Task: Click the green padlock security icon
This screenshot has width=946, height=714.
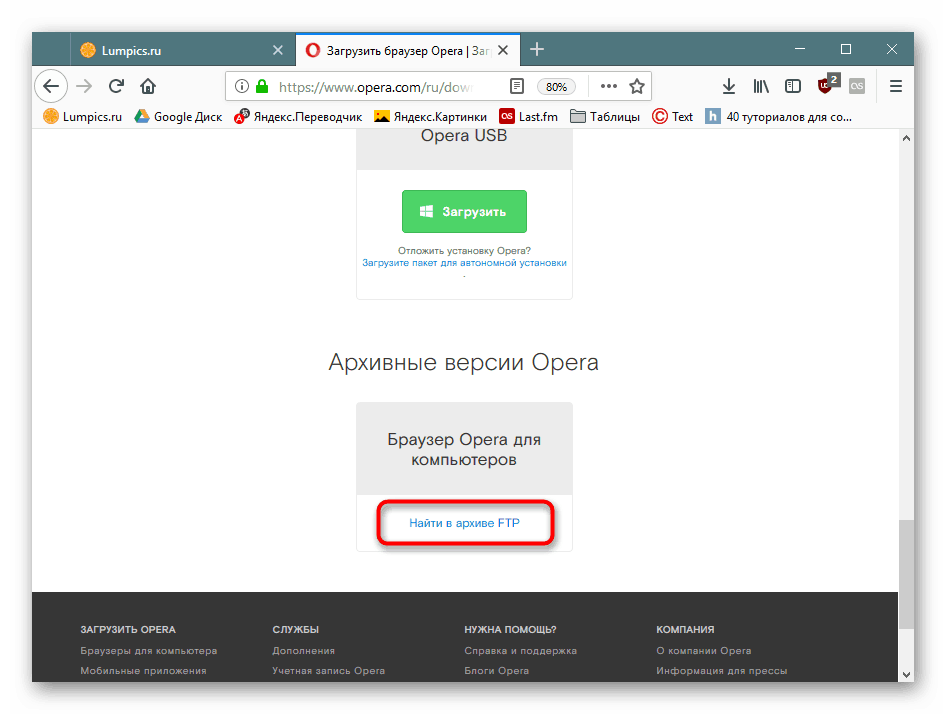Action: tap(262, 86)
